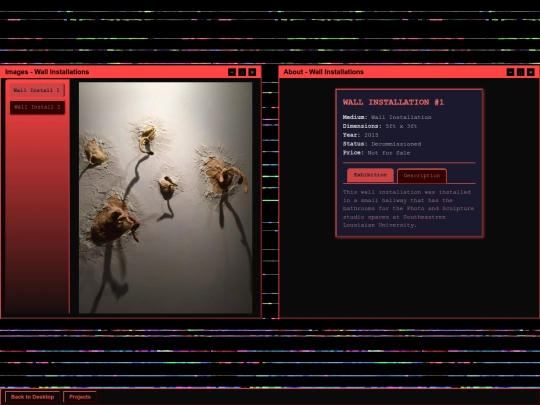Viewport: 540px width, 405px height.
Task: Click the Back to Desktop button
Action: coord(32,397)
